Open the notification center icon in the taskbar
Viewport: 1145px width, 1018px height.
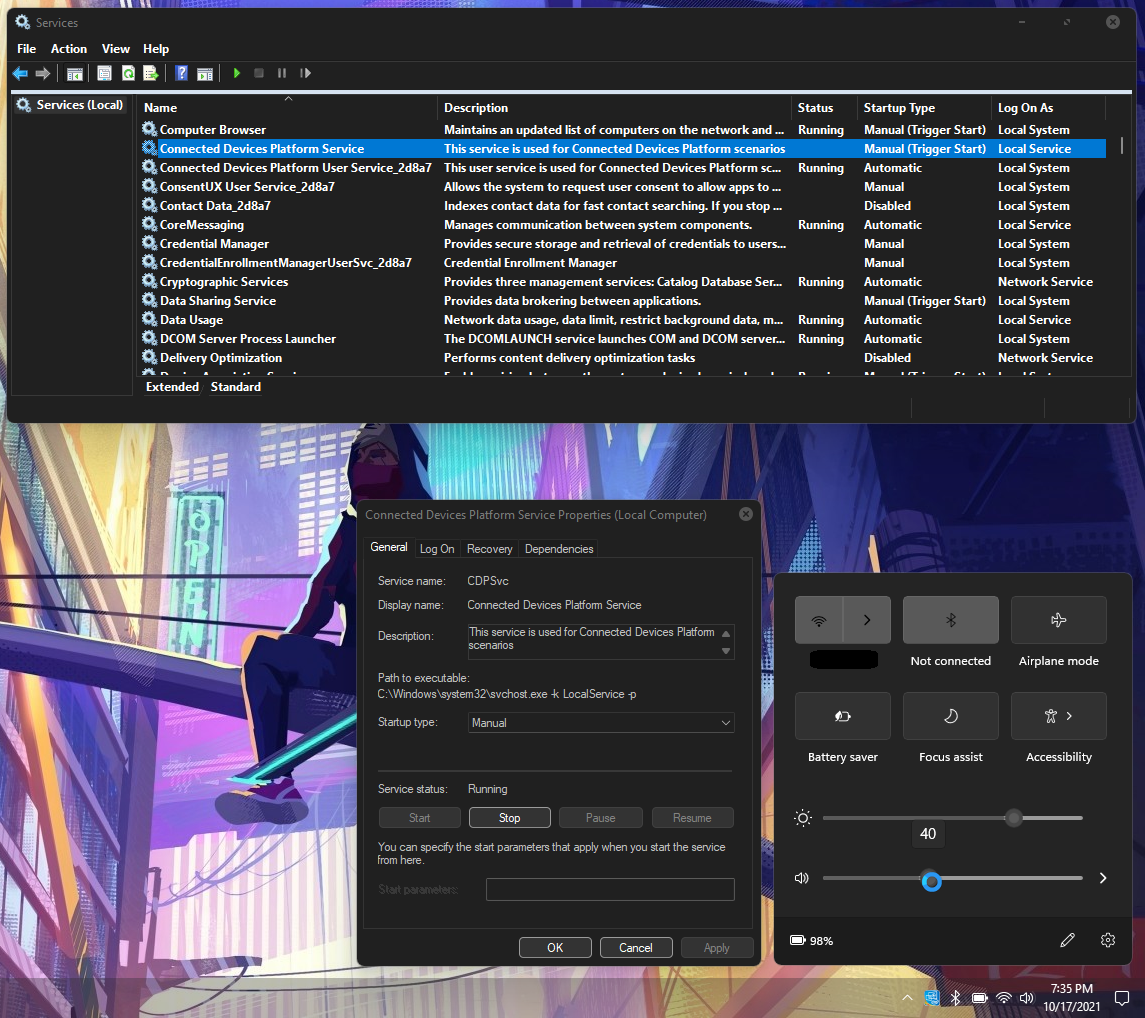click(x=1122, y=998)
